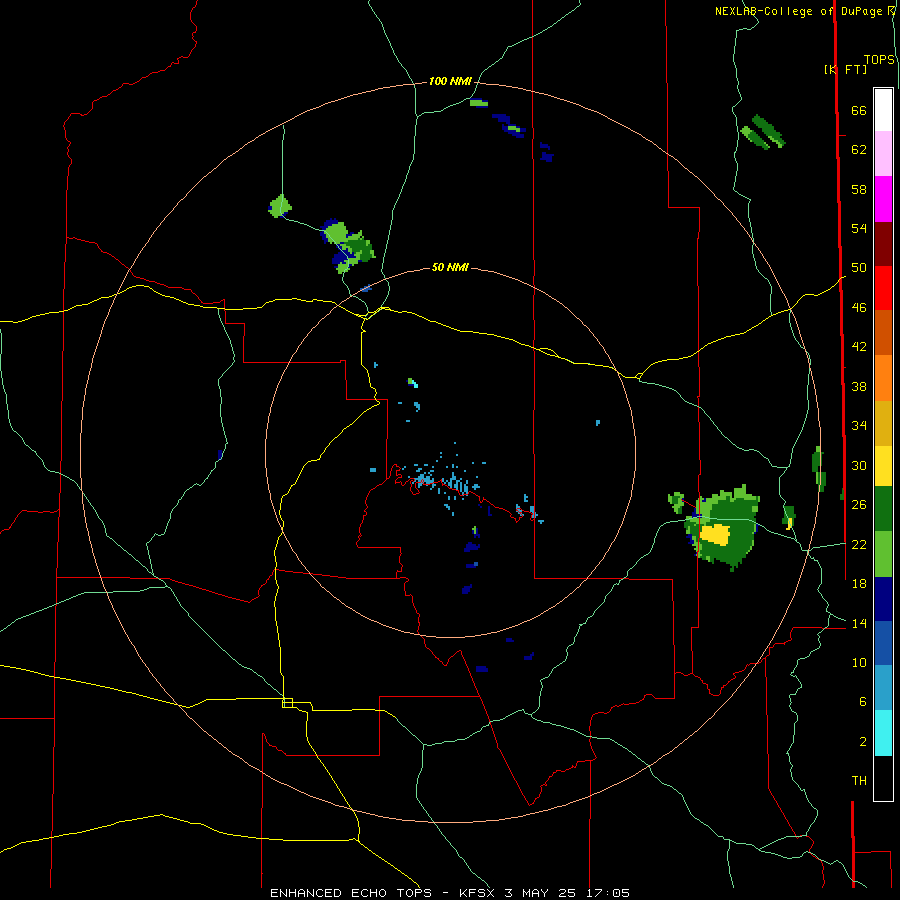The image size is (900, 900).
Task: Click the "KFSX" radar site identifier
Action: (x=476, y=893)
